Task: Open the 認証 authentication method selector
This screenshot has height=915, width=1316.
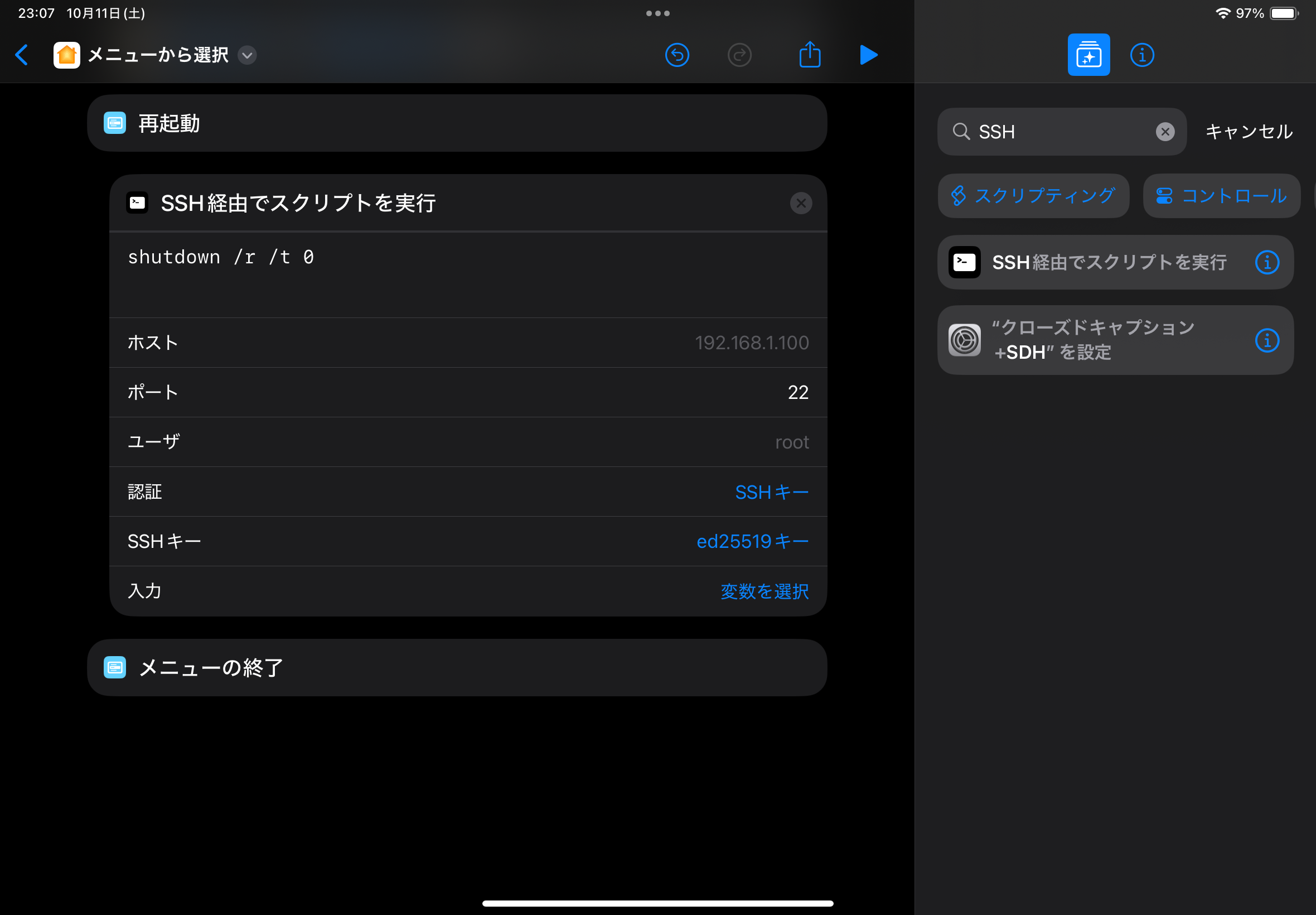Action: (771, 492)
